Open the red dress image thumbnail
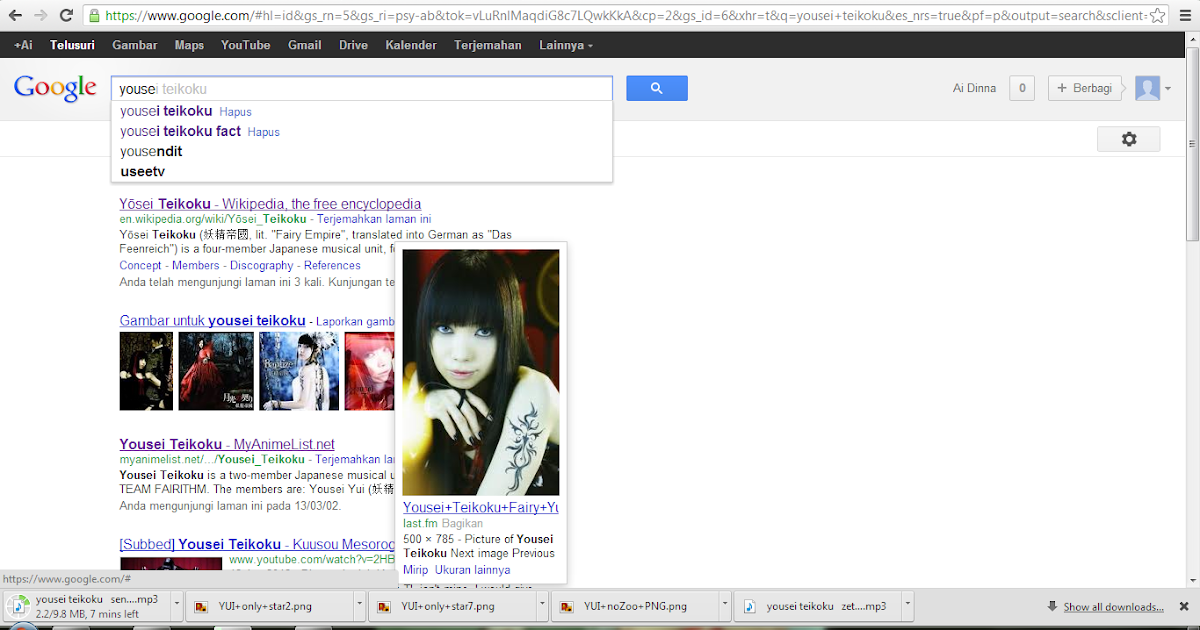Viewport: 1200px width, 630px height. pos(216,371)
